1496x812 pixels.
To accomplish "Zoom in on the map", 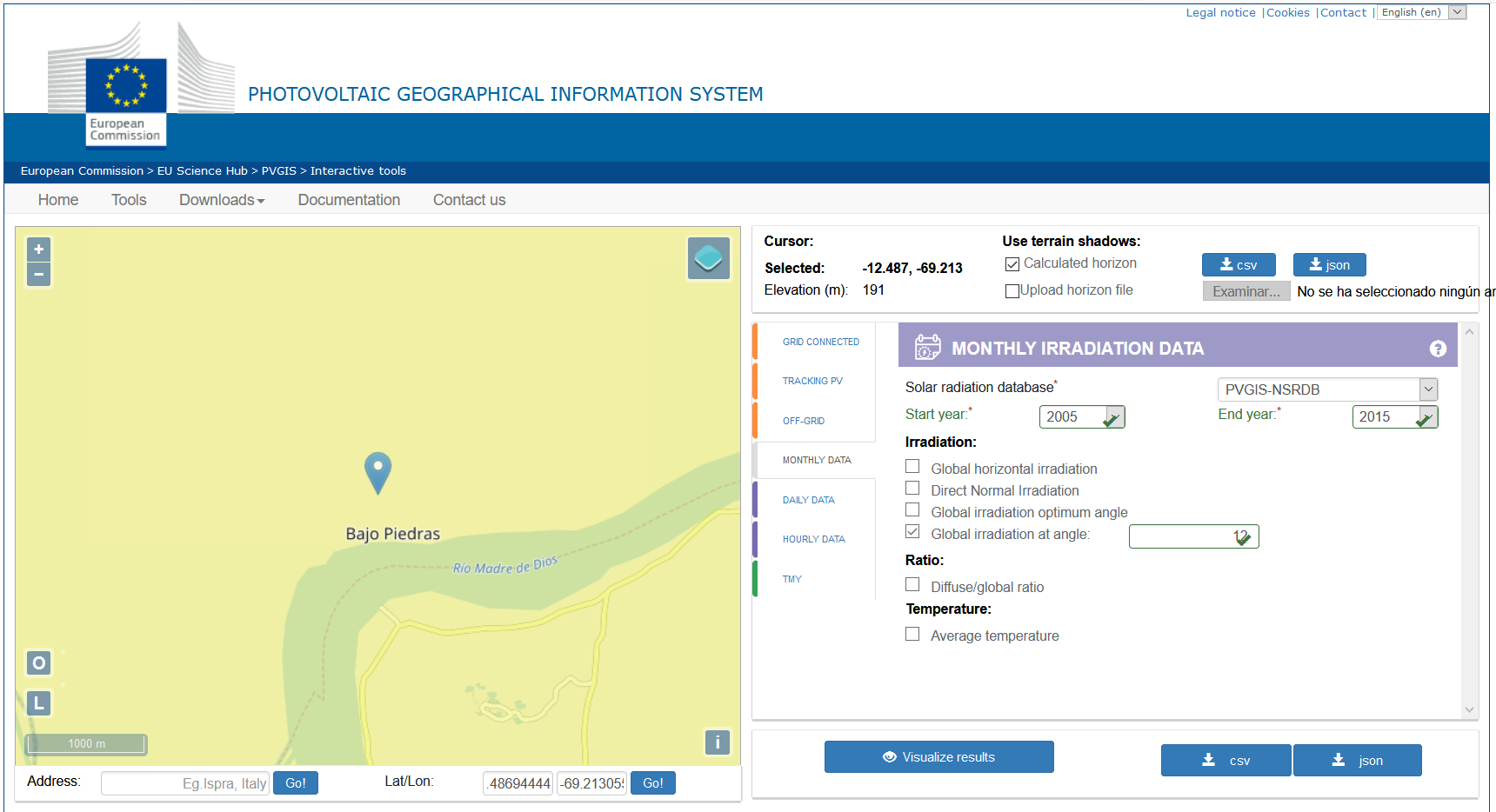I will pyautogui.click(x=38, y=250).
